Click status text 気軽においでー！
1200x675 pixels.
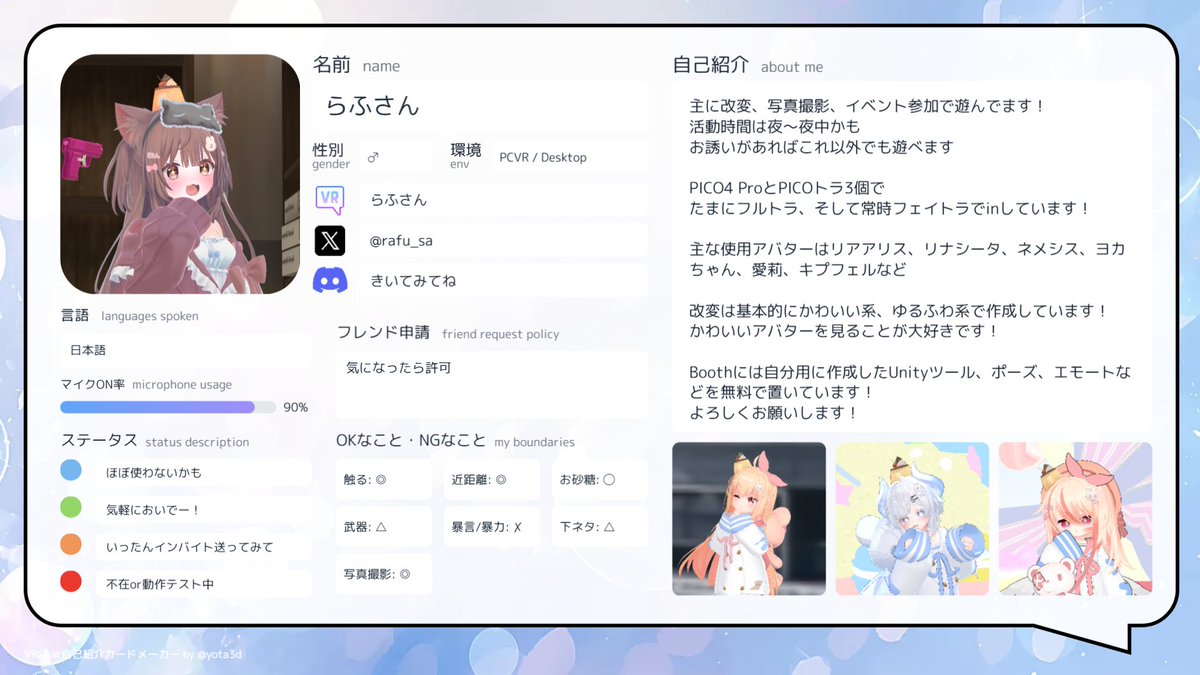(154, 509)
